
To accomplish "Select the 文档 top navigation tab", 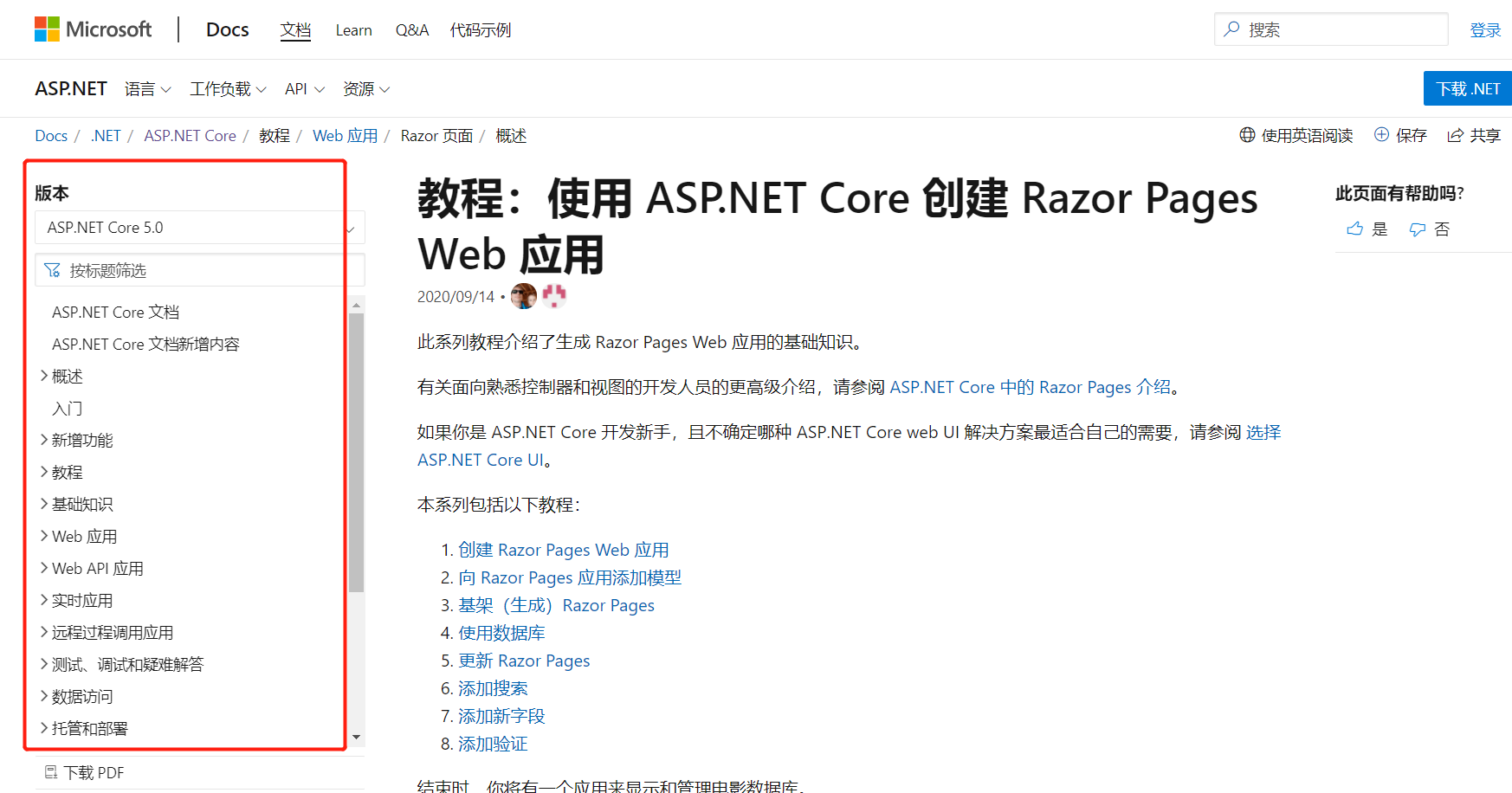I will click(295, 29).
